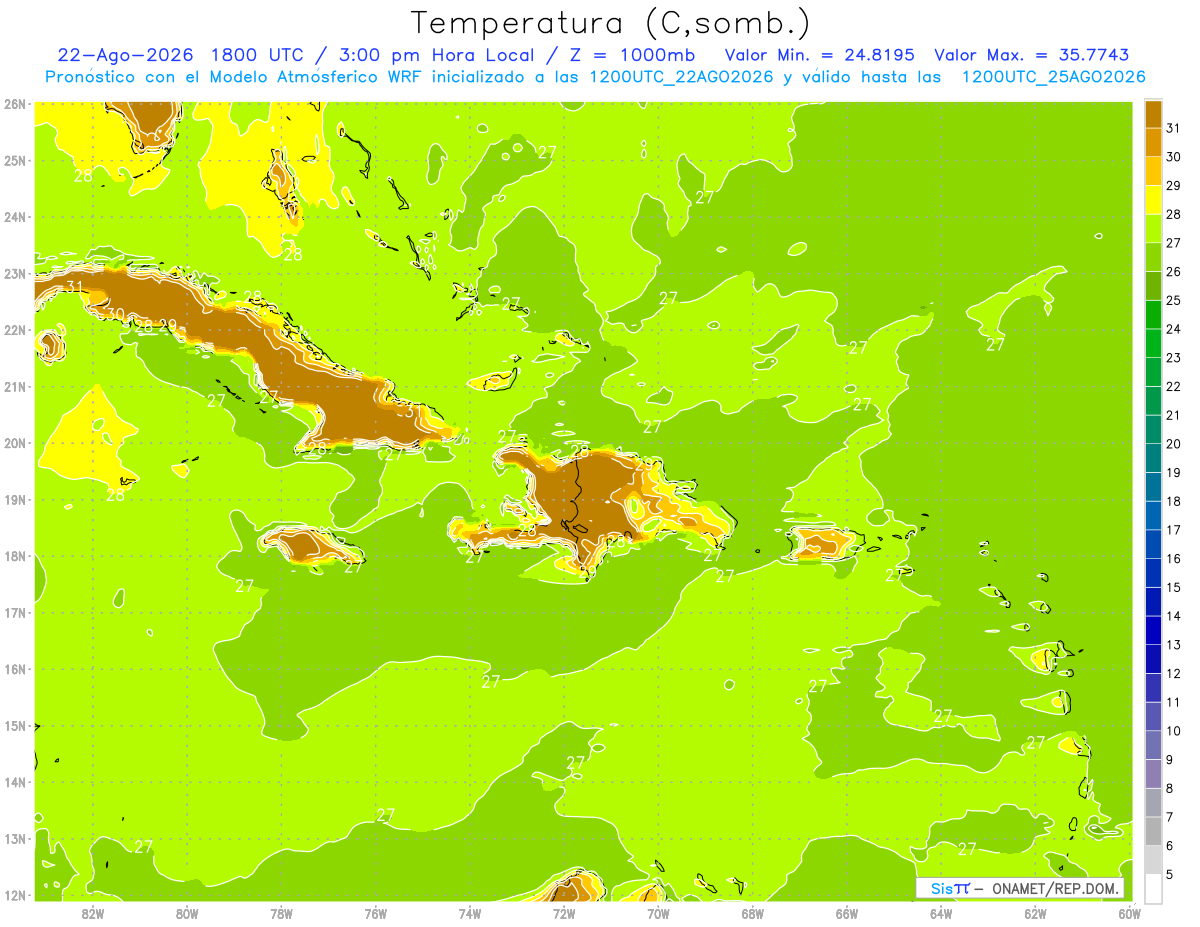Select the "1200UTC_22AGO2026" initialization time
This screenshot has width=1200, height=927.
coord(680,77)
